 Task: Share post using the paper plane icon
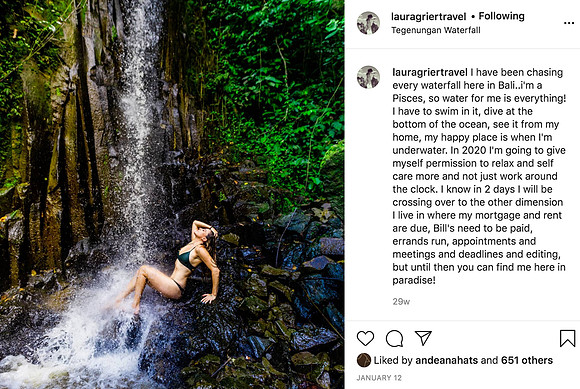423,338
